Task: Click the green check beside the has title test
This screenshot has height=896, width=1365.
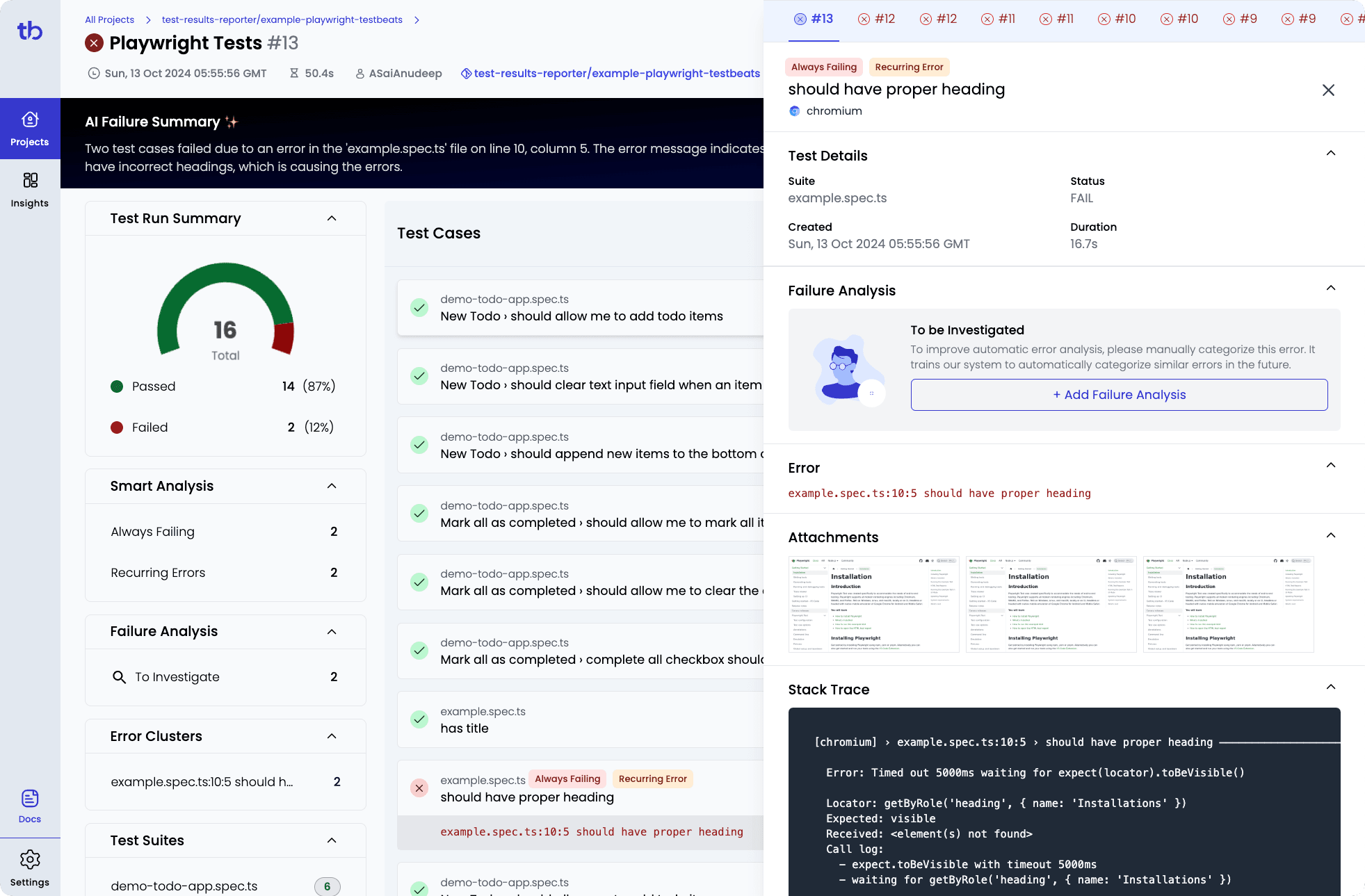Action: point(419,719)
